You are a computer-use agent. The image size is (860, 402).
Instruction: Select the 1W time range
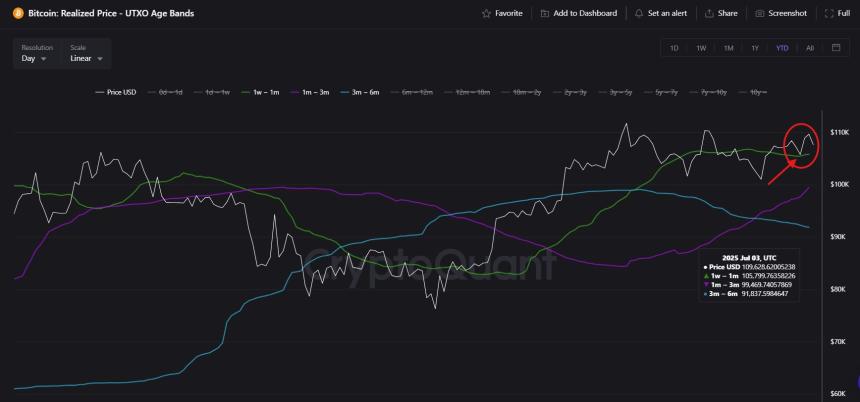point(701,48)
